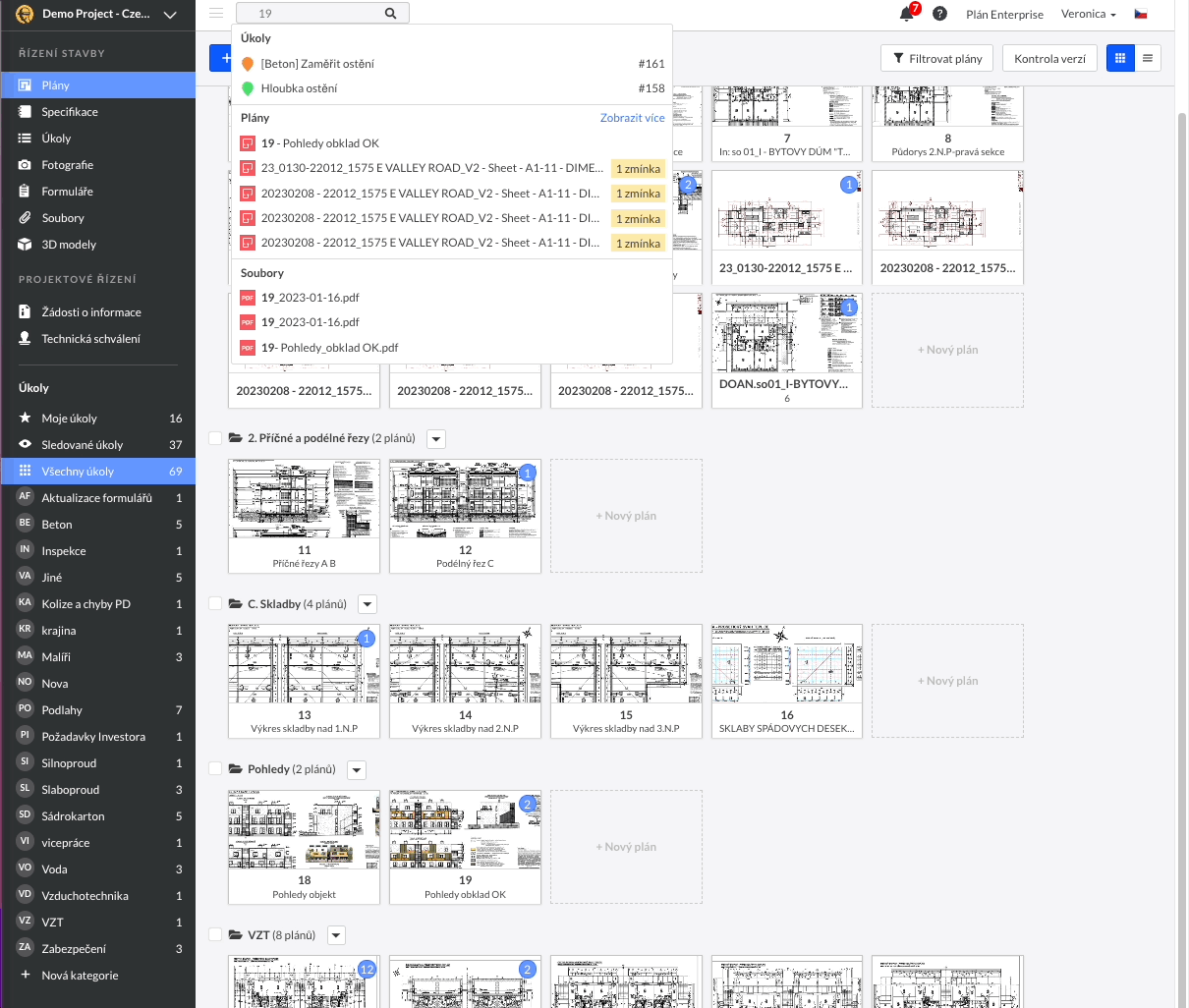1189x1008 pixels.
Task: Open Formuláře in the sidebar
Action: pyautogui.click(x=97, y=192)
